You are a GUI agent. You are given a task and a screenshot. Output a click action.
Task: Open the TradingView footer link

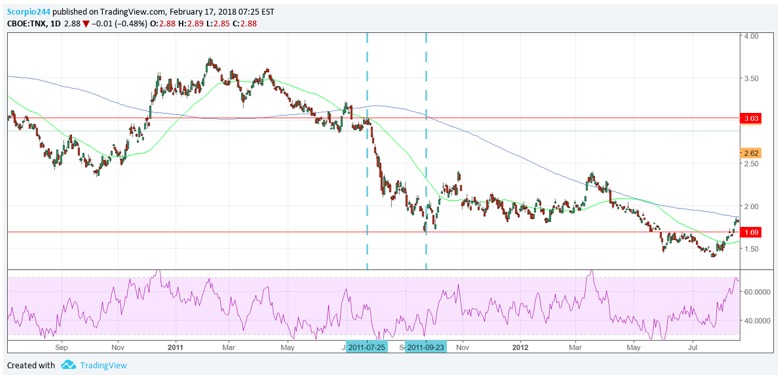point(103,366)
